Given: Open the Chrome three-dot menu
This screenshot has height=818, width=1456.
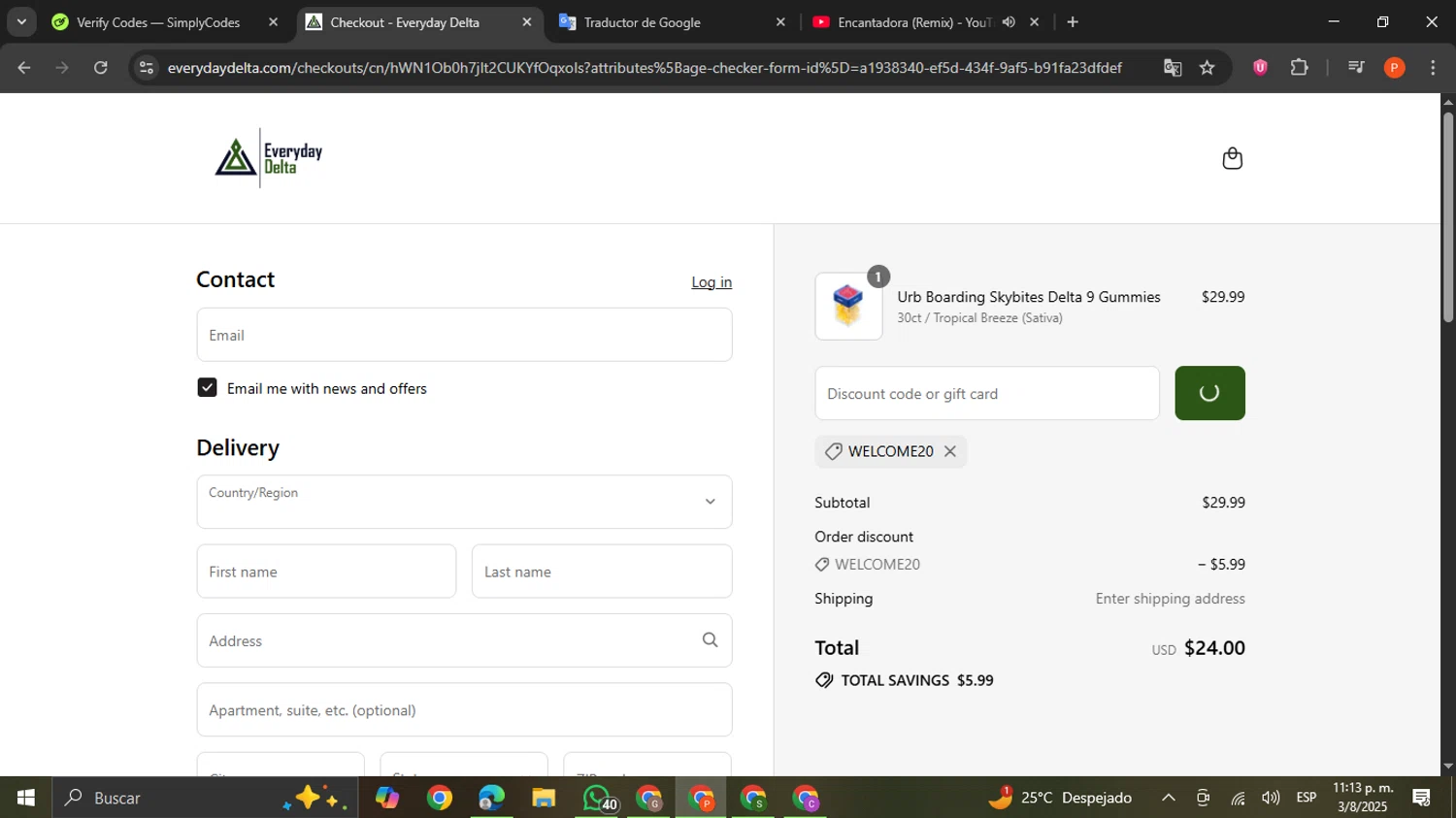Looking at the screenshot, I should pos(1433,67).
